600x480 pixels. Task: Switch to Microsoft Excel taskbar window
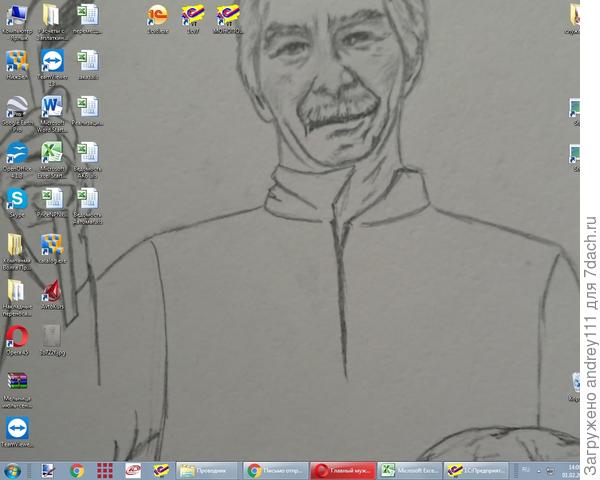pyautogui.click(x=411, y=470)
